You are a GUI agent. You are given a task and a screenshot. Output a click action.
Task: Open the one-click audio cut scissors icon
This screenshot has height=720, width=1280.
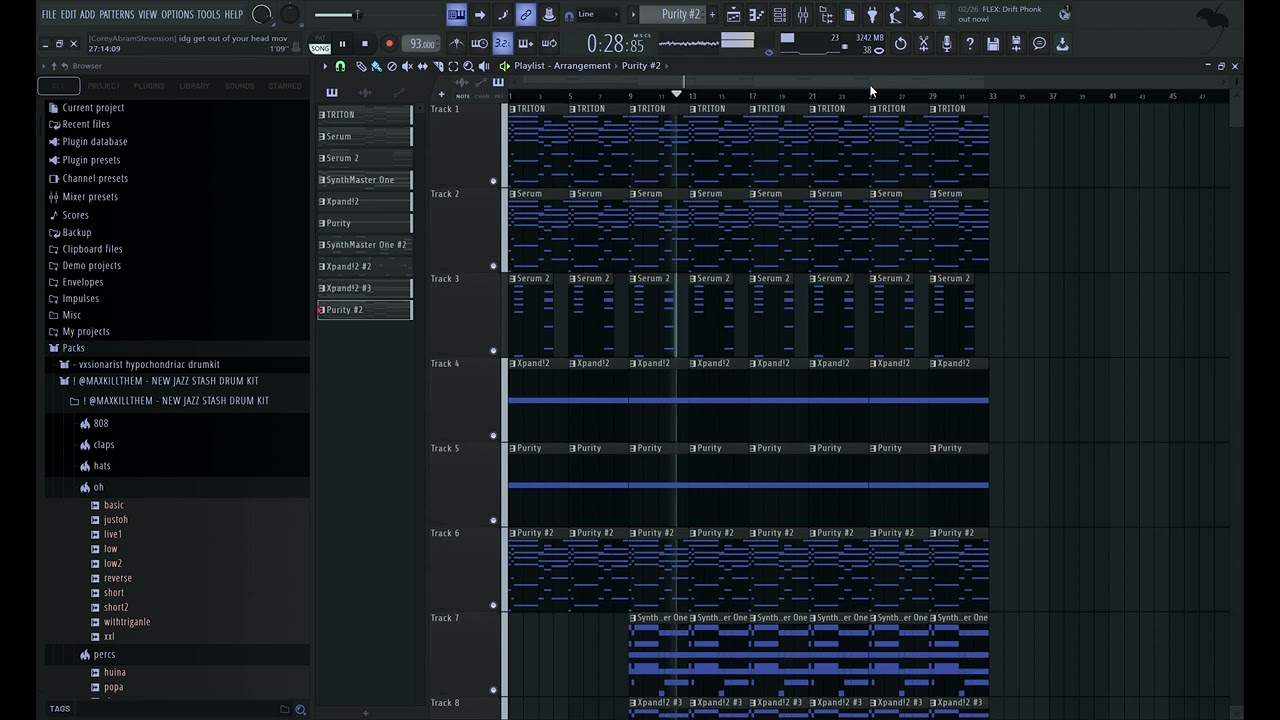click(x=923, y=44)
